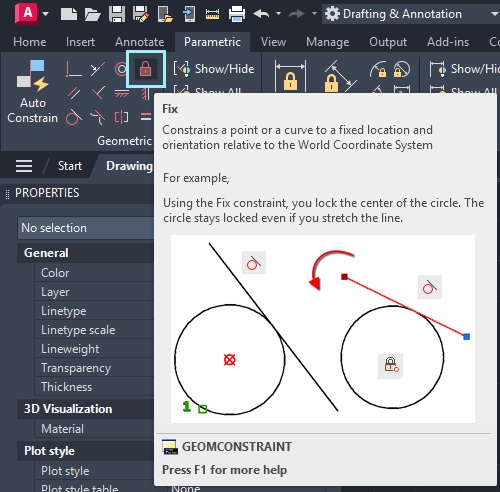This screenshot has height=492, width=500.
Task: Select the Thickness property row
Action: click(x=95, y=387)
